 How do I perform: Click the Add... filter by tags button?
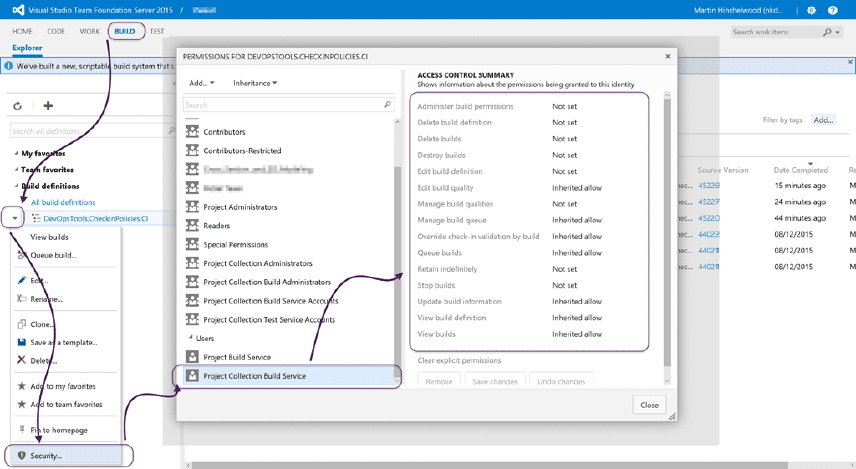pos(823,120)
